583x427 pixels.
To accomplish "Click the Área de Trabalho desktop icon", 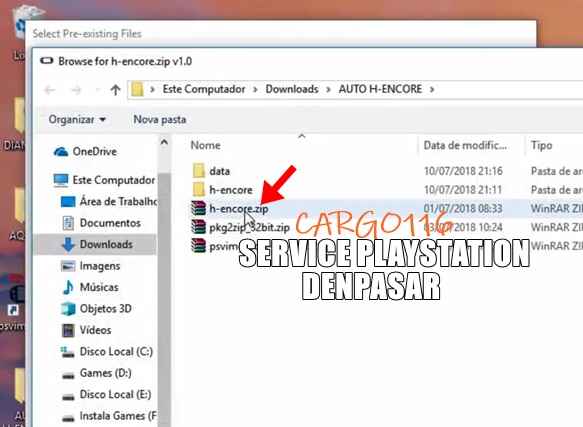I will [x=68, y=202].
